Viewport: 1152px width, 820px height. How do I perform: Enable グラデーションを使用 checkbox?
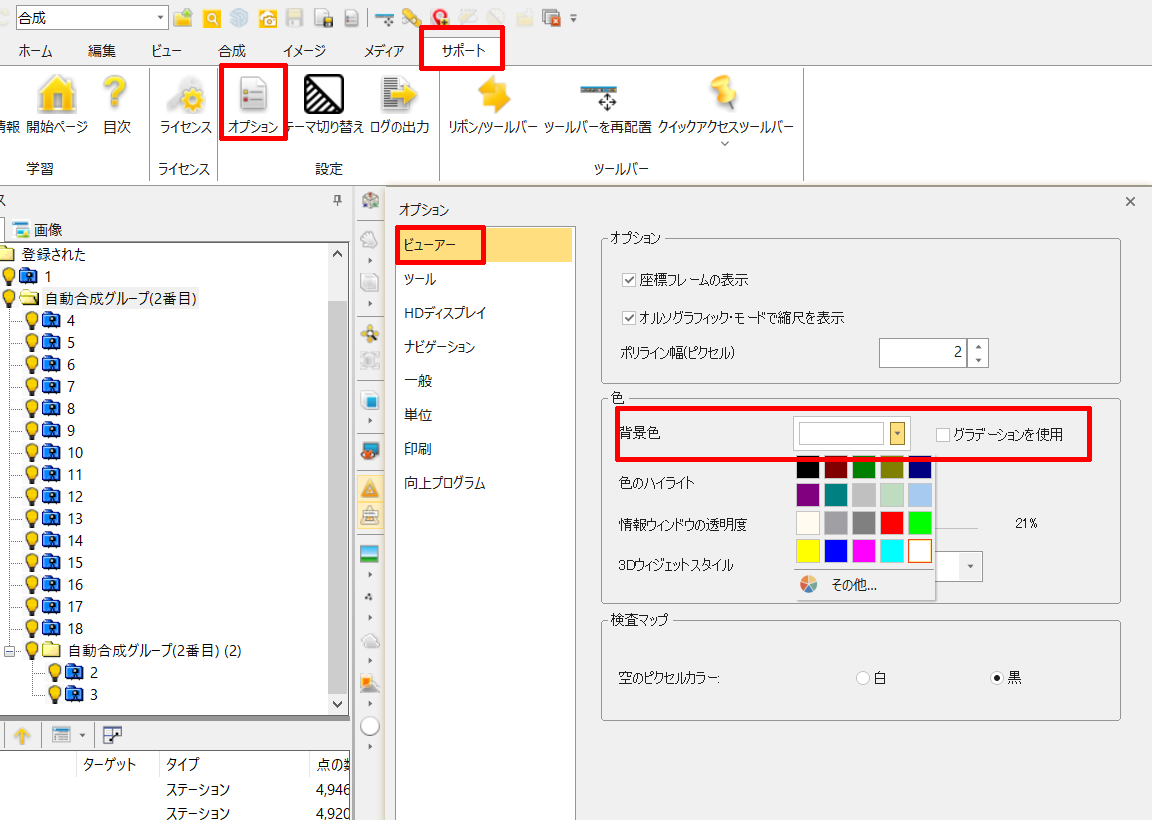pyautogui.click(x=942, y=434)
